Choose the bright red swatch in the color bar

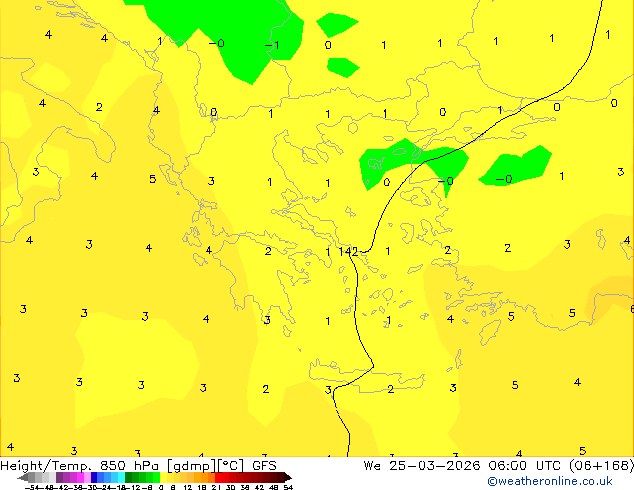218,477
